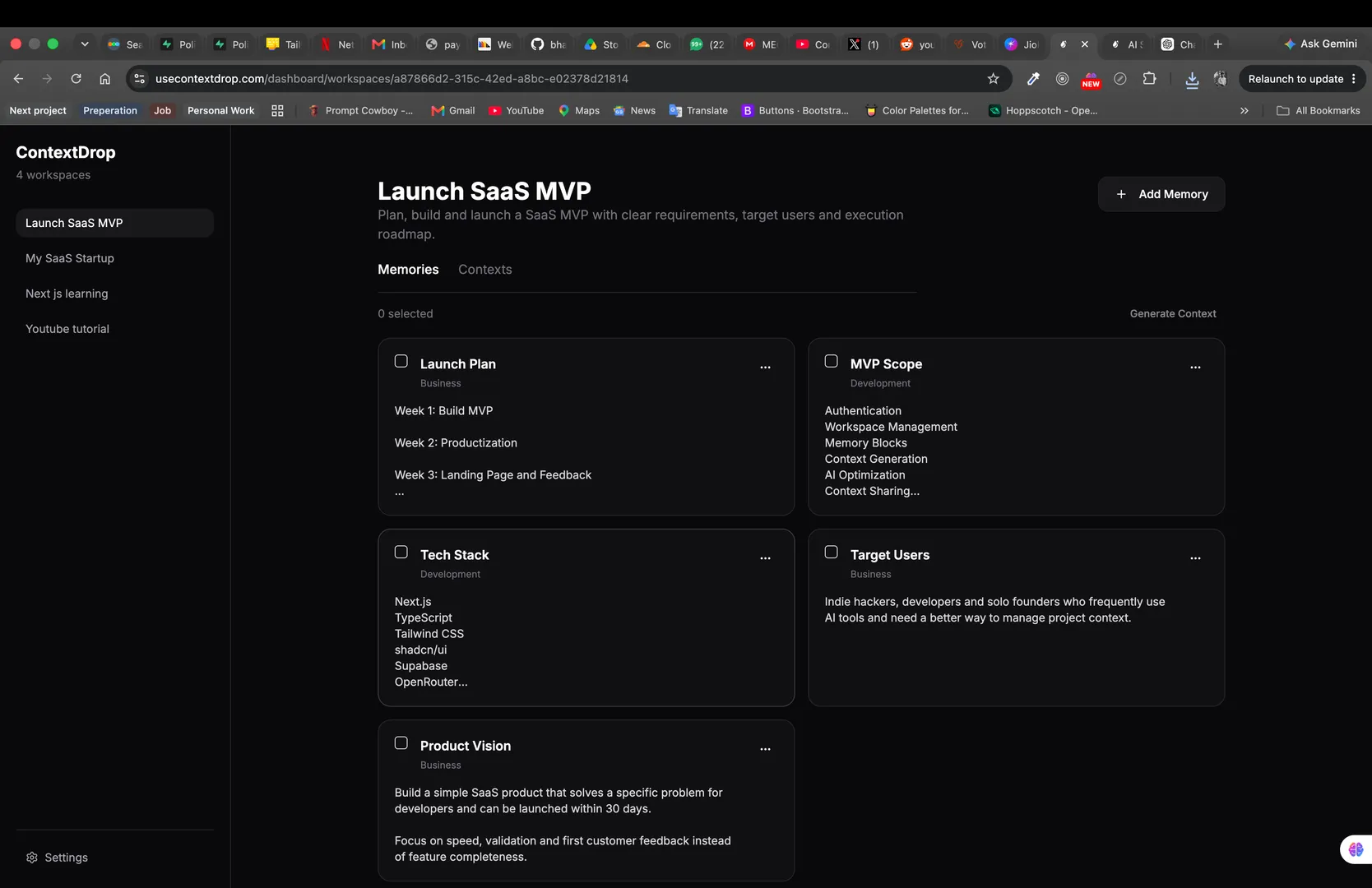1372x888 pixels.
Task: Click the eyedropper extension icon
Action: 1033,79
